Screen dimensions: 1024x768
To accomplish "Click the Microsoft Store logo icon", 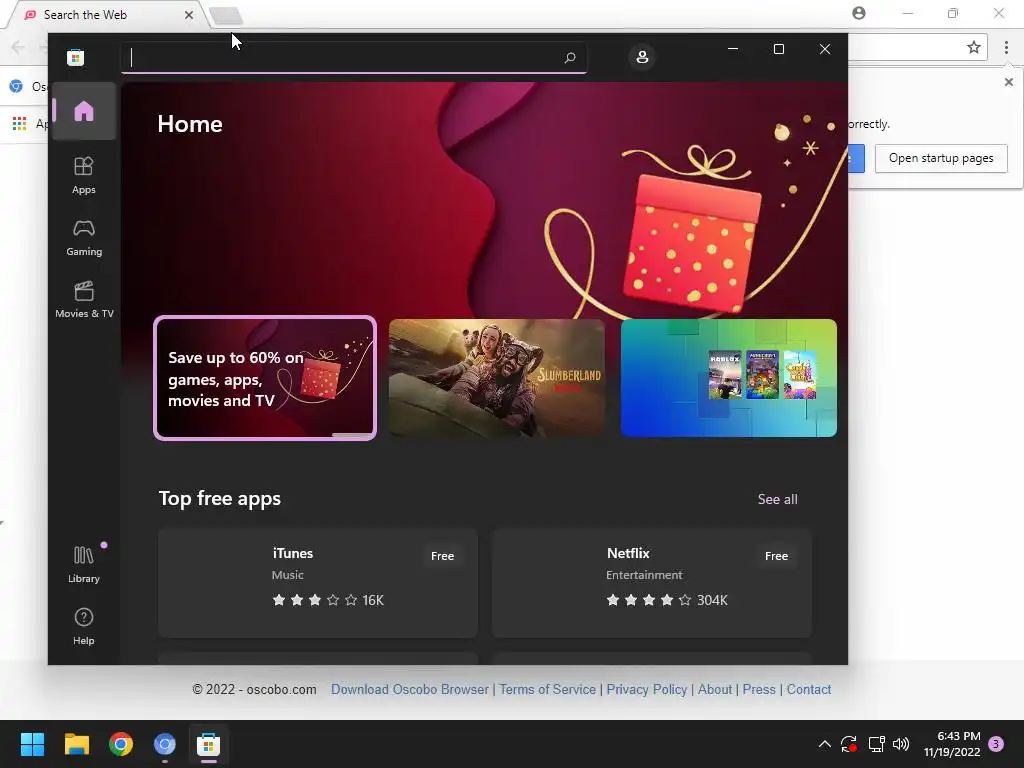I will (x=76, y=57).
